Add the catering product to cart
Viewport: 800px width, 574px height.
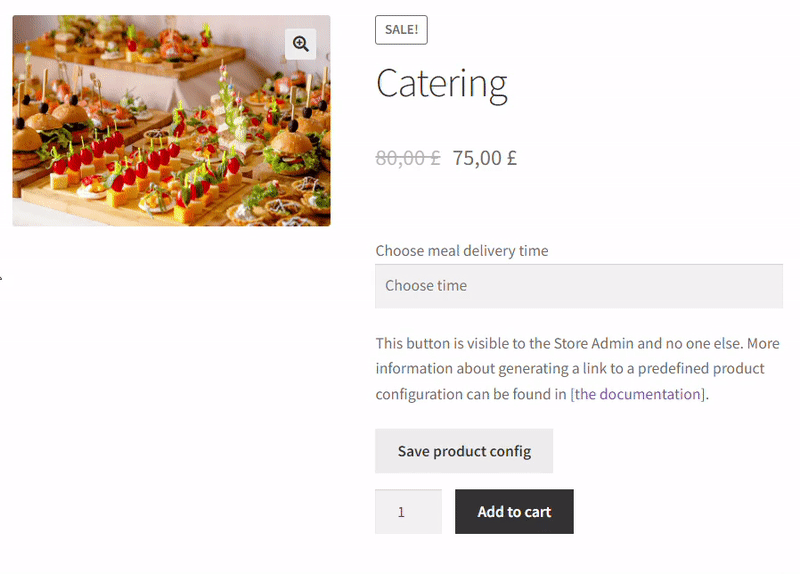tap(514, 512)
